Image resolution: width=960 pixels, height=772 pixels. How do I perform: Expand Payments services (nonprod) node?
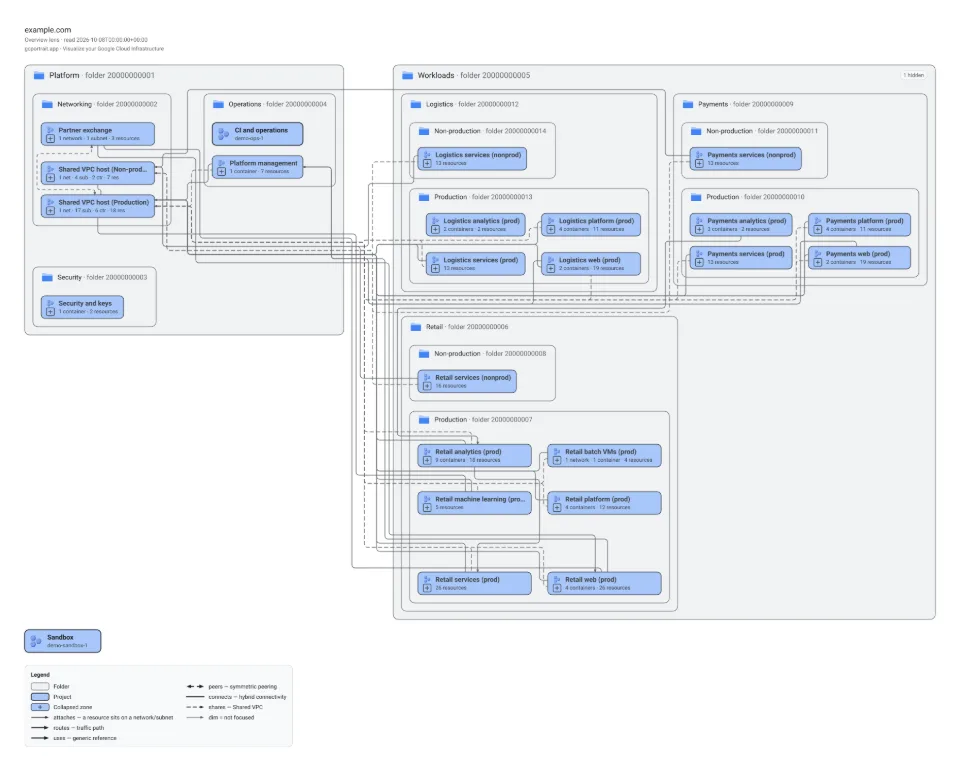(699, 163)
